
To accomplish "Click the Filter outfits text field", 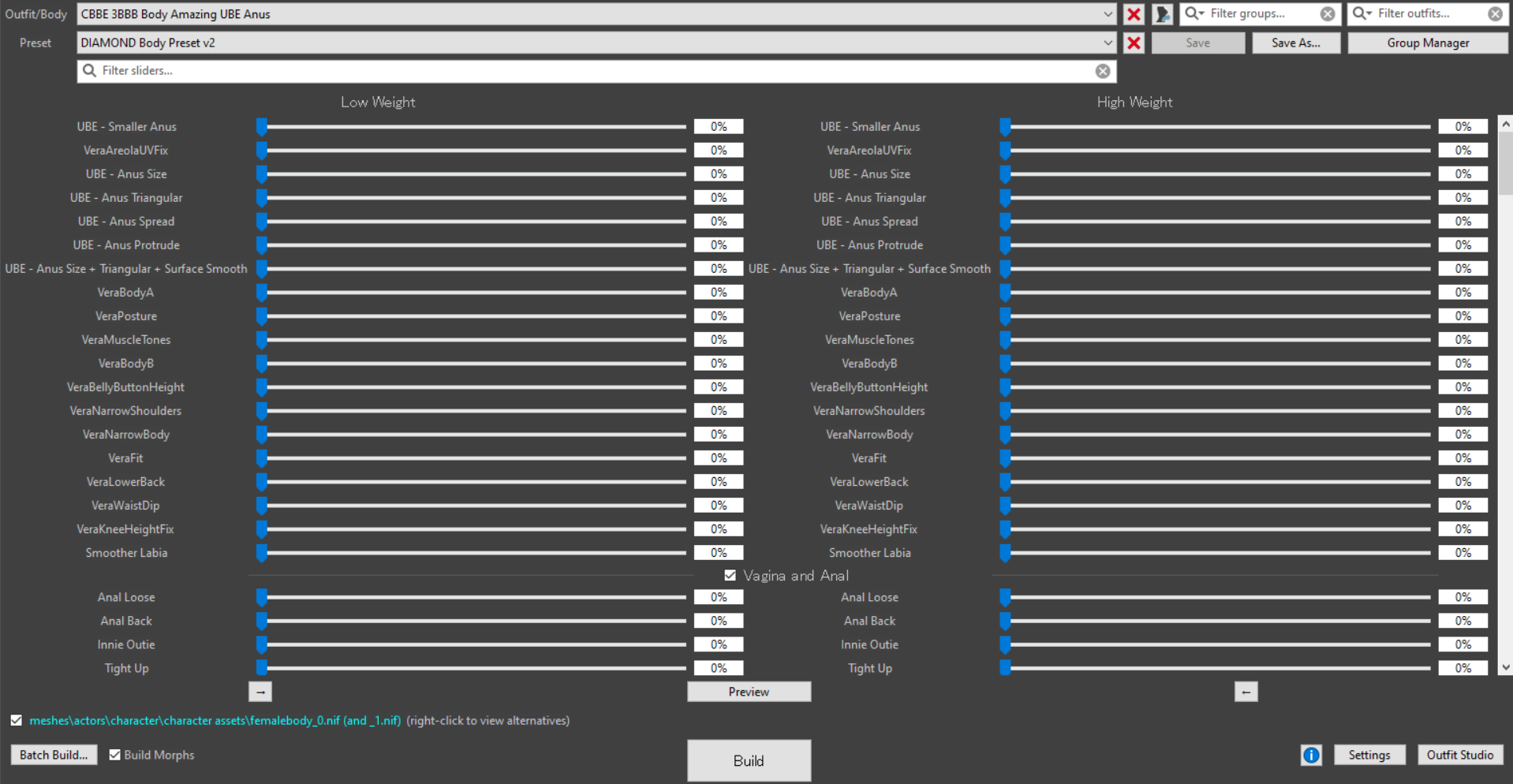I will click(x=1429, y=13).
